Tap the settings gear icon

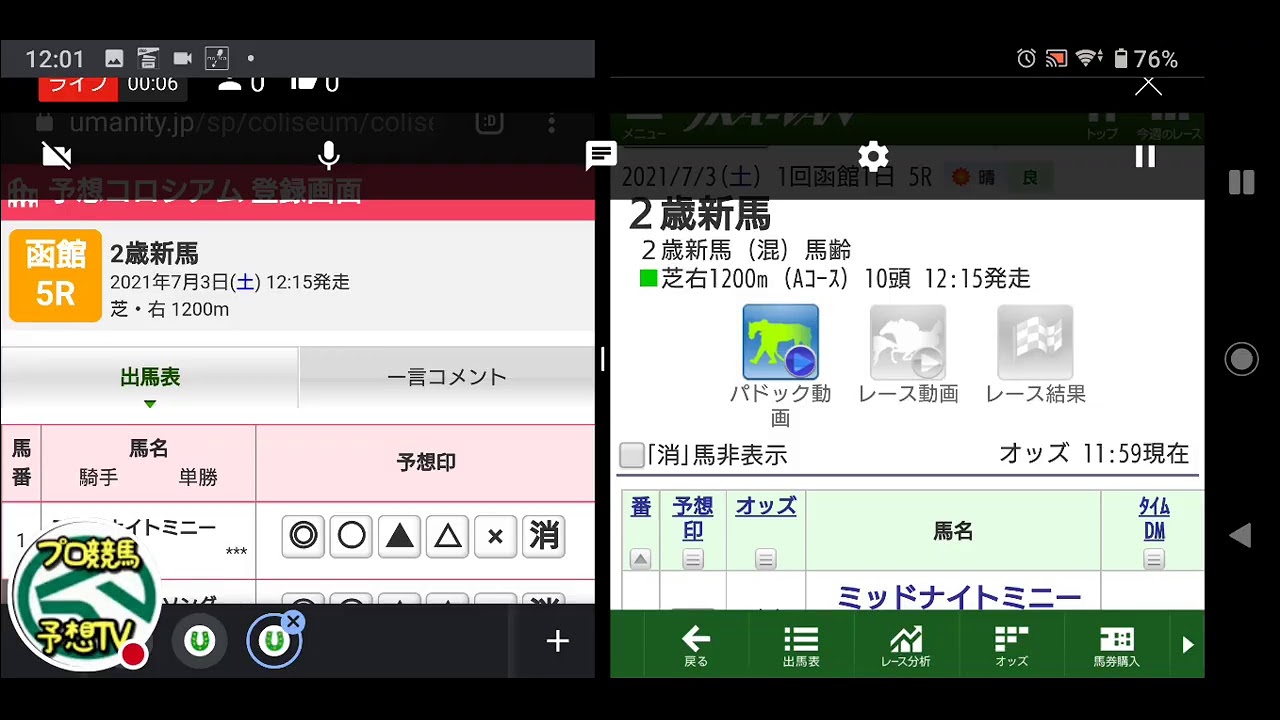tap(873, 156)
